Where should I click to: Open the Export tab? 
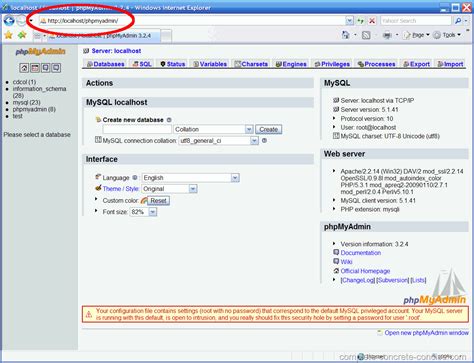pyautogui.click(x=416, y=64)
